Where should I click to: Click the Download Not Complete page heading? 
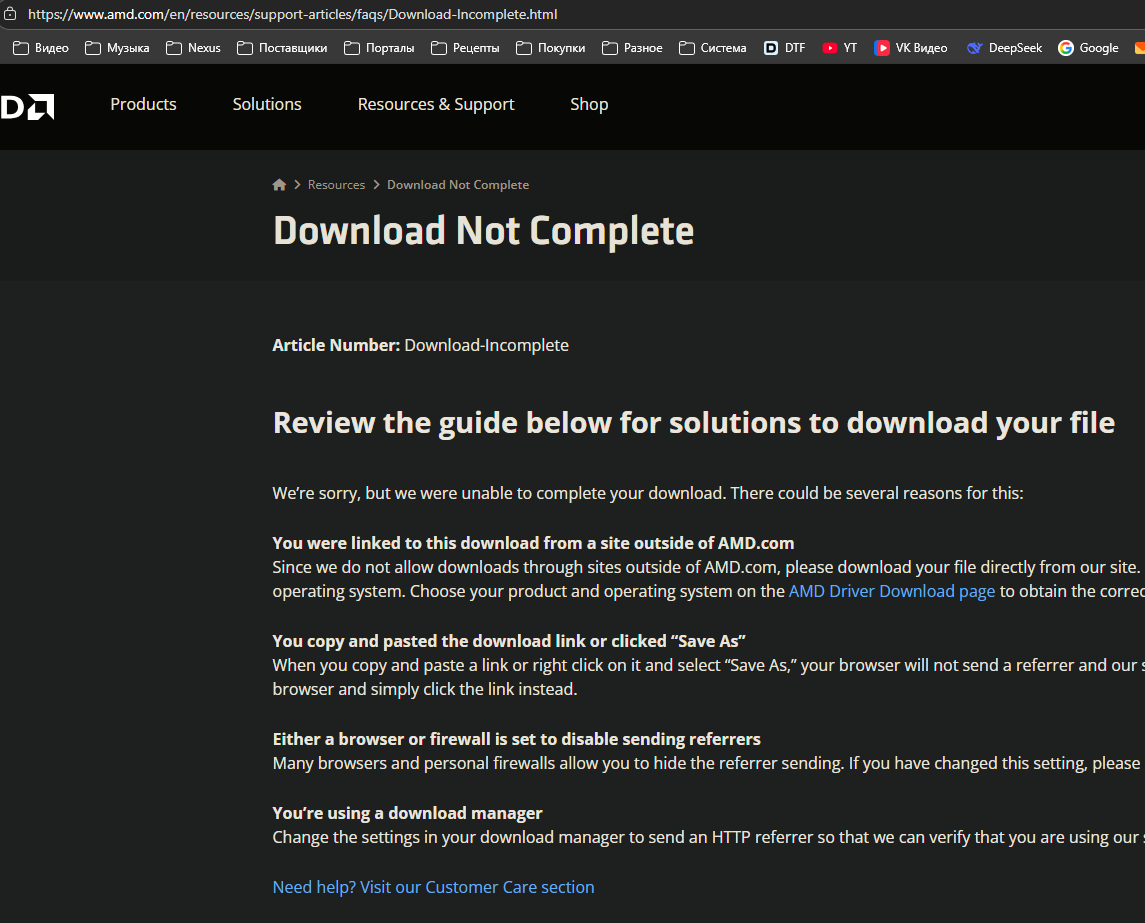tap(483, 231)
